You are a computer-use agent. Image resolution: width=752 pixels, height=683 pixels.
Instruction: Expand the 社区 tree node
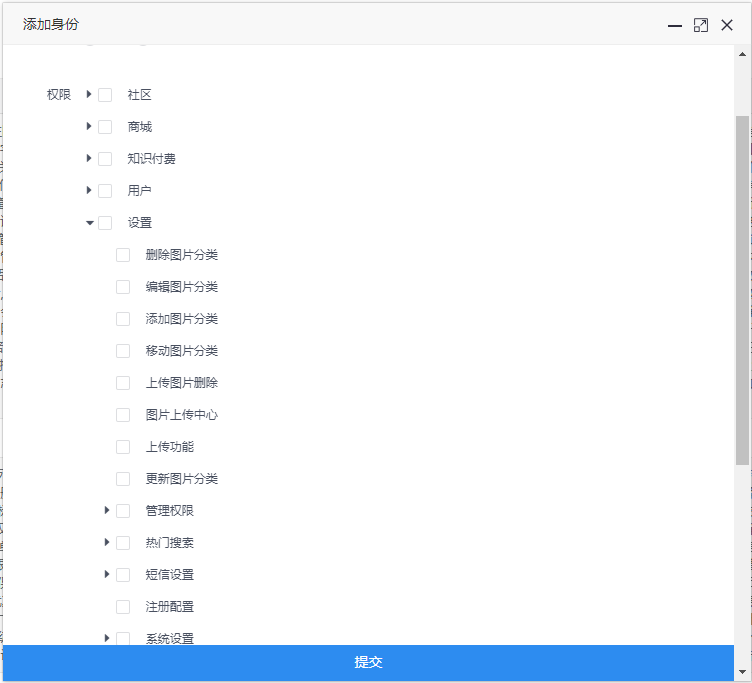pos(89,94)
